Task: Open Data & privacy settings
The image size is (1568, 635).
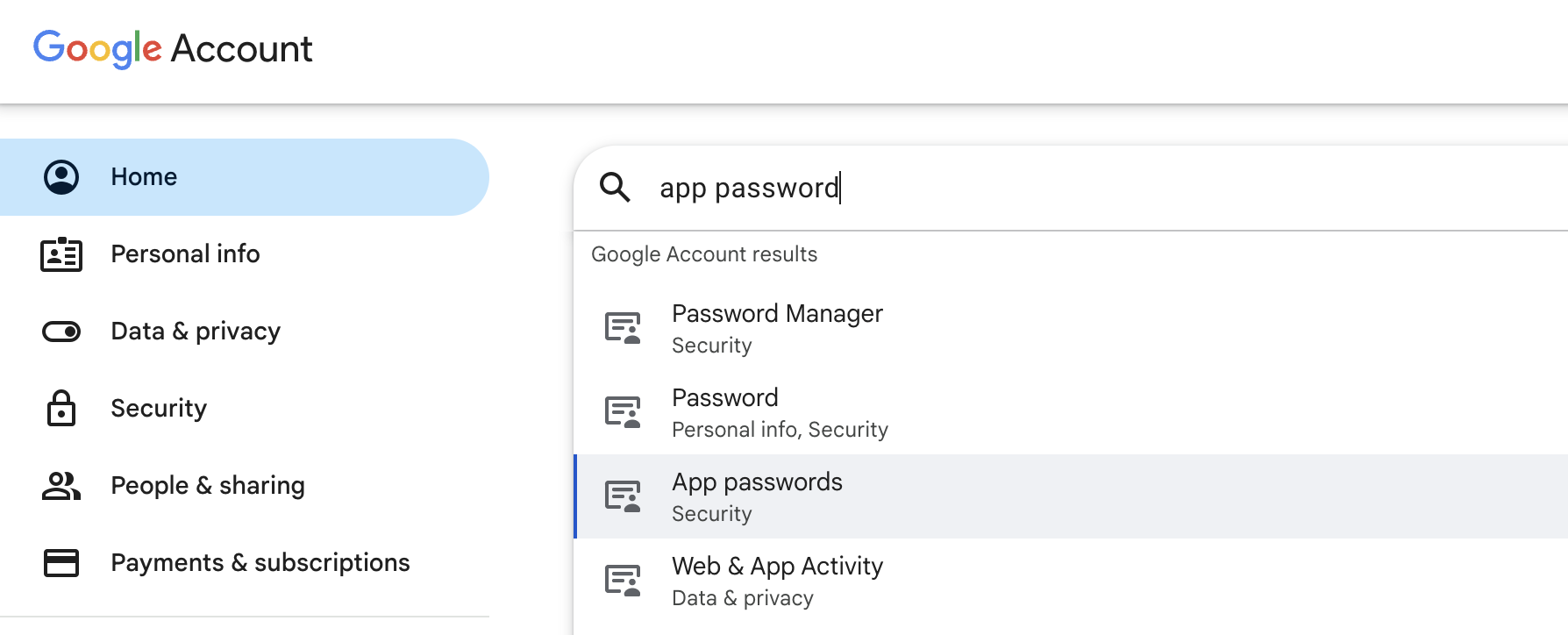Action: coord(196,332)
